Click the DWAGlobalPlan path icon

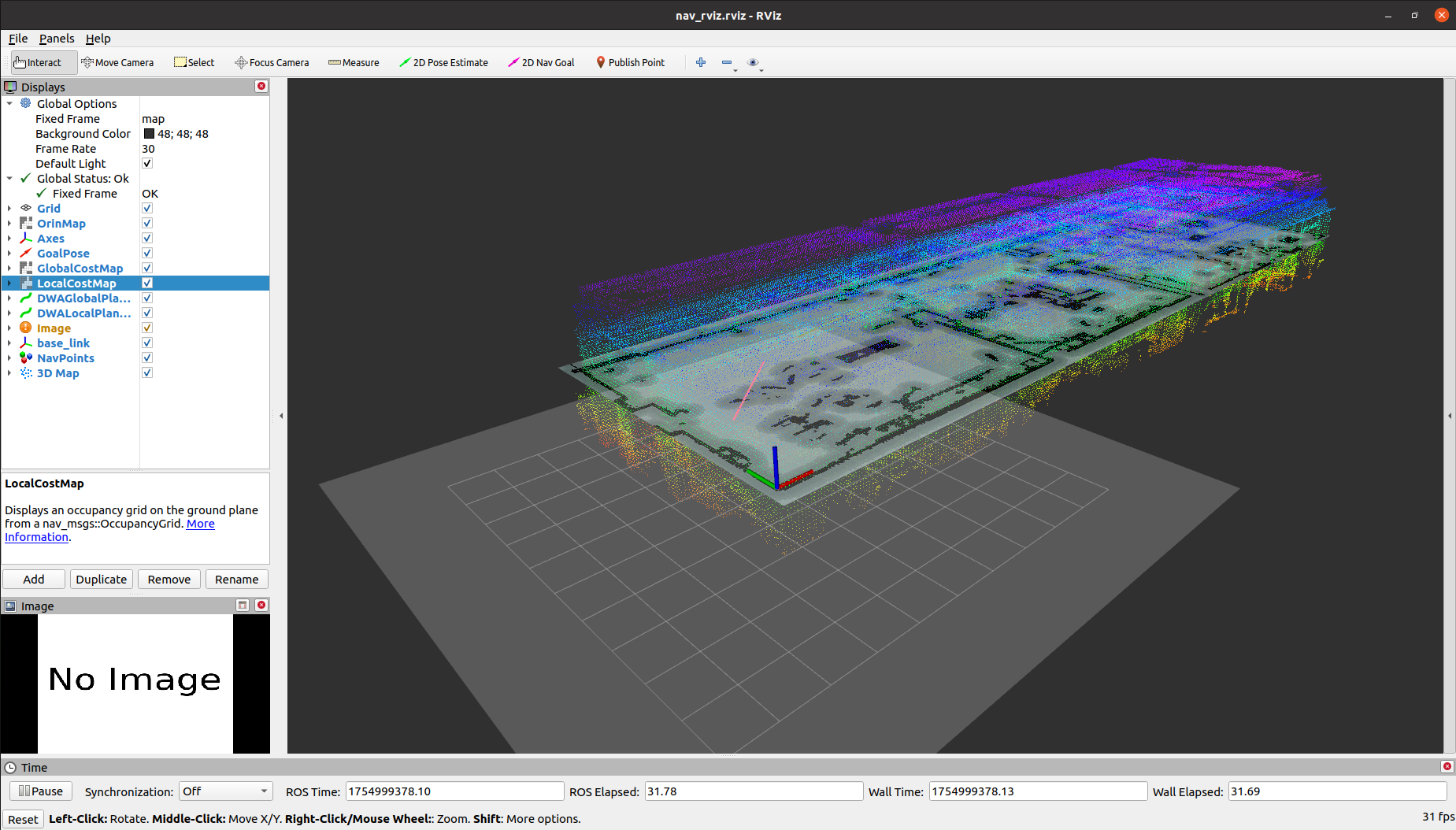(26, 298)
